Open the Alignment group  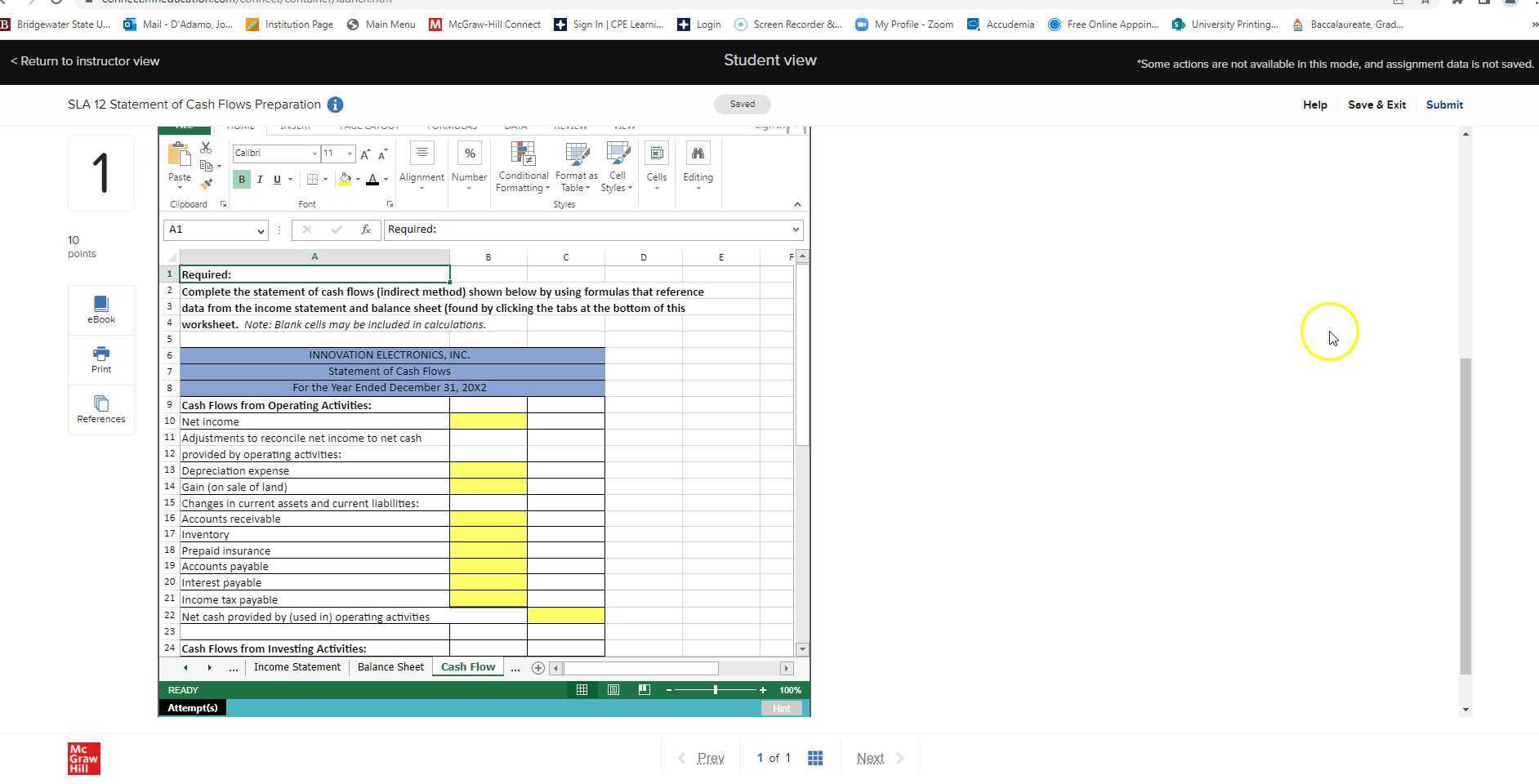(x=422, y=167)
